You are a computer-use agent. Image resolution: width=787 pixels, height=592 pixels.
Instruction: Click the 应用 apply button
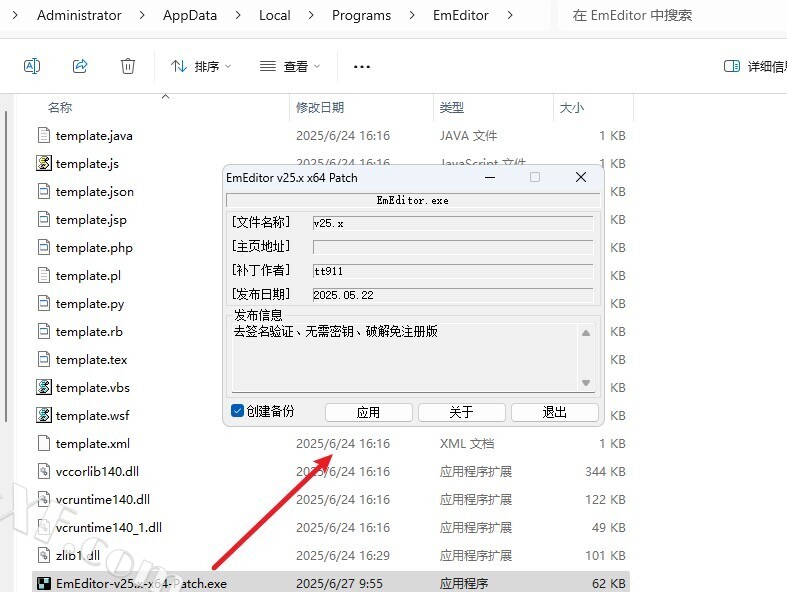point(368,412)
